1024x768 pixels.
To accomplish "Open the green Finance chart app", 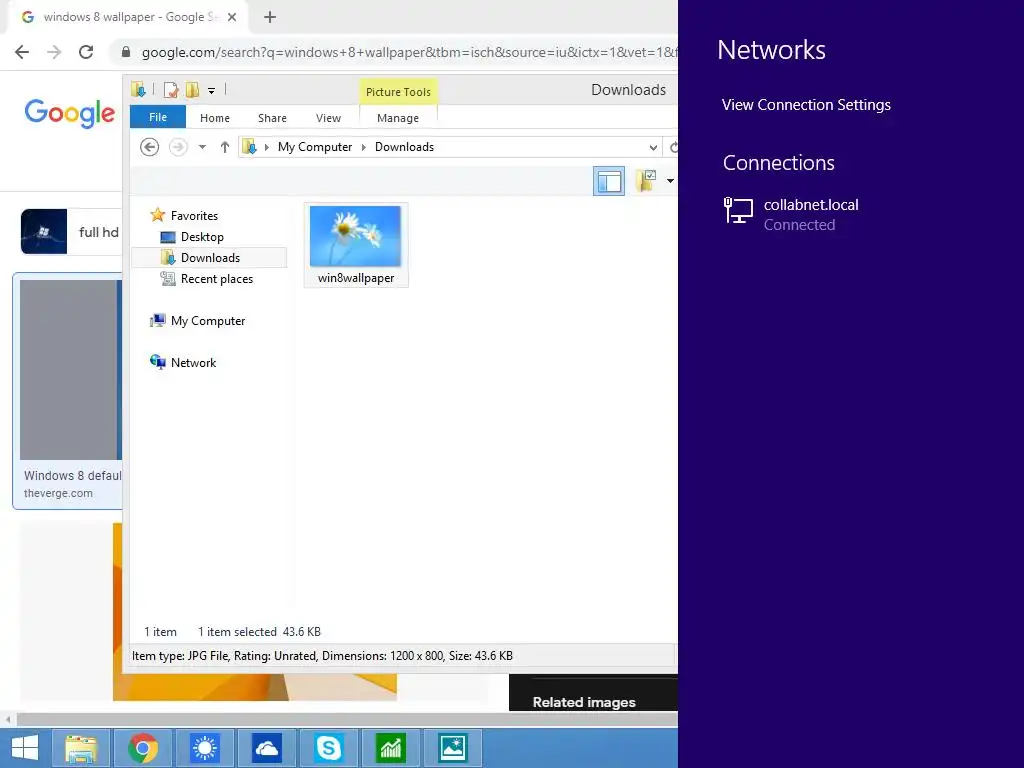I will pos(391,748).
